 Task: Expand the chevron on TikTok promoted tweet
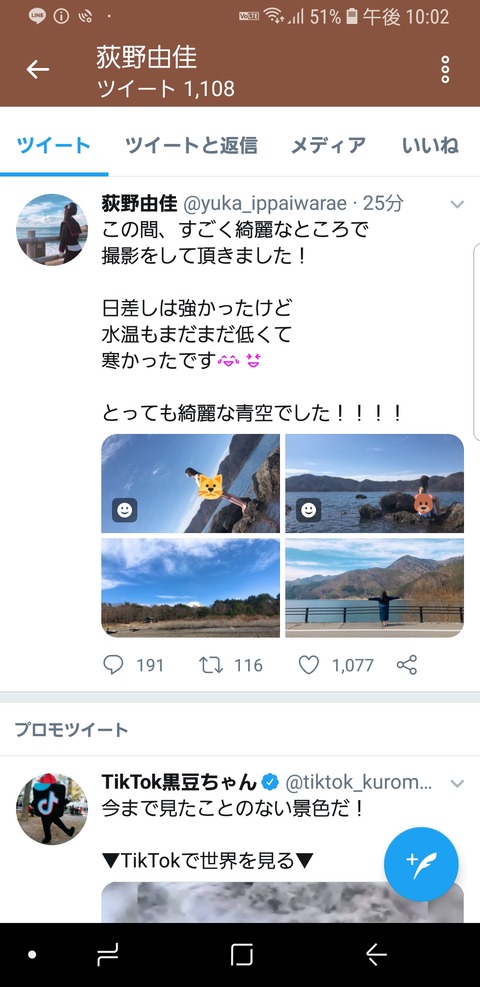click(457, 784)
